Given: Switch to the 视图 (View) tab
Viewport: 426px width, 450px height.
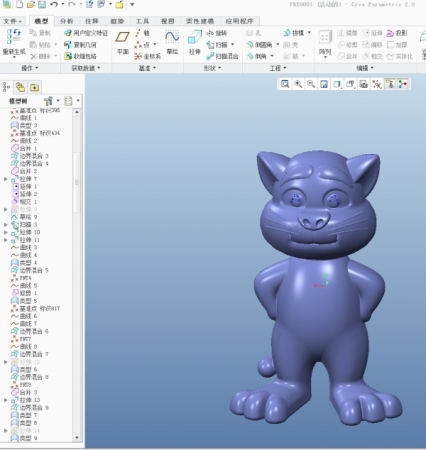Looking at the screenshot, I should 167,21.
